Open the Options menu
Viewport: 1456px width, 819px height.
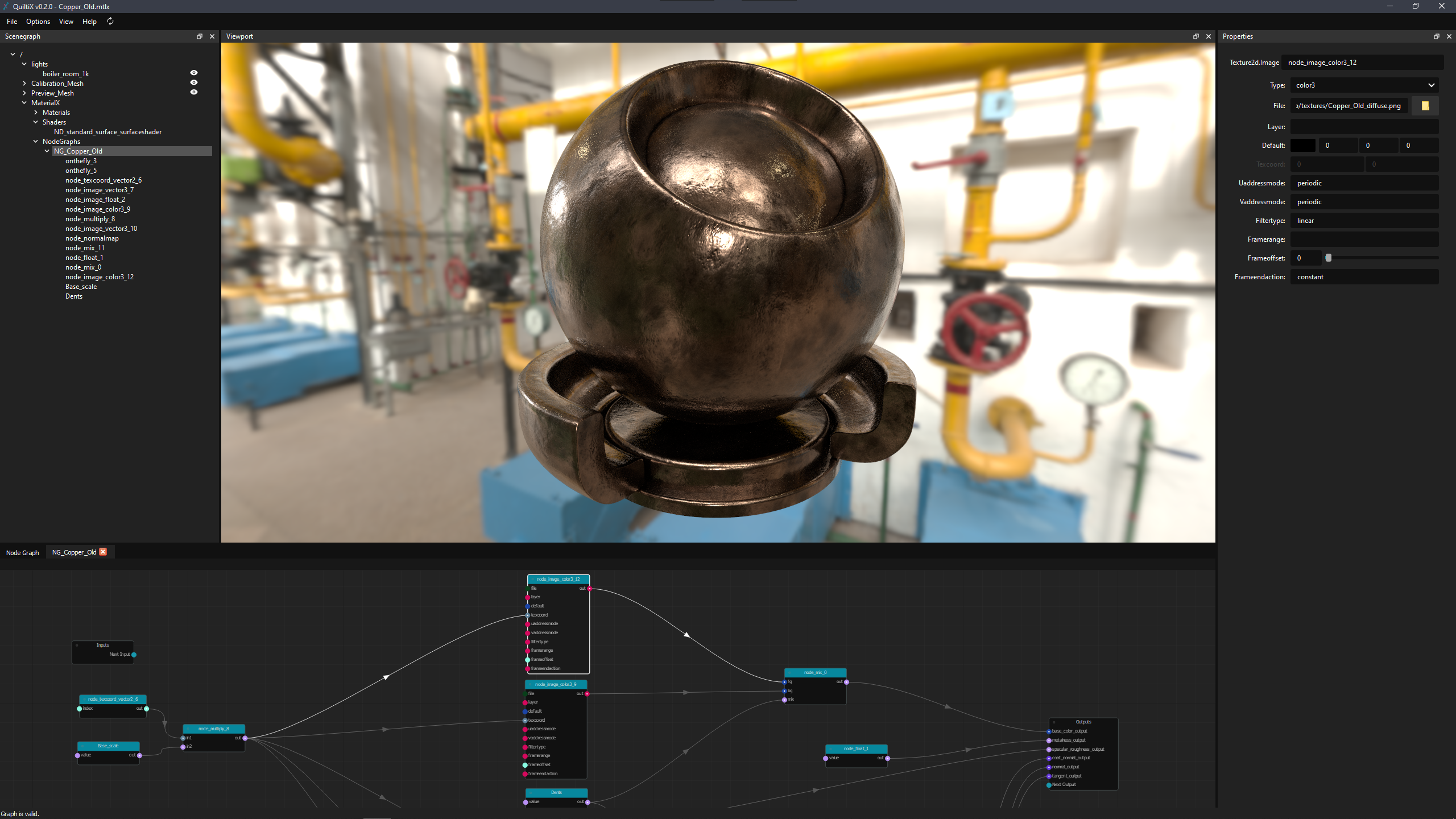tap(38, 22)
